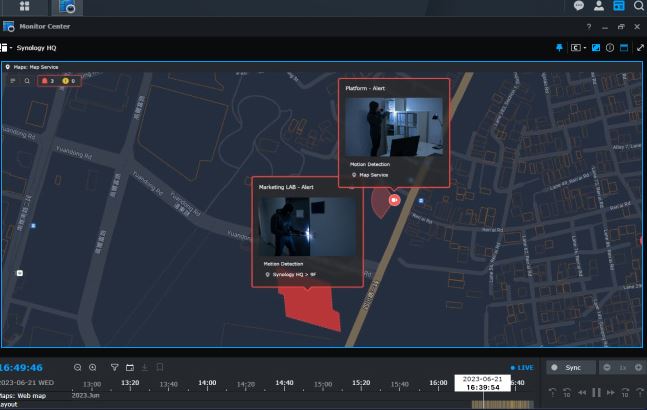Click the 16:49:46 current time display

coord(21,368)
